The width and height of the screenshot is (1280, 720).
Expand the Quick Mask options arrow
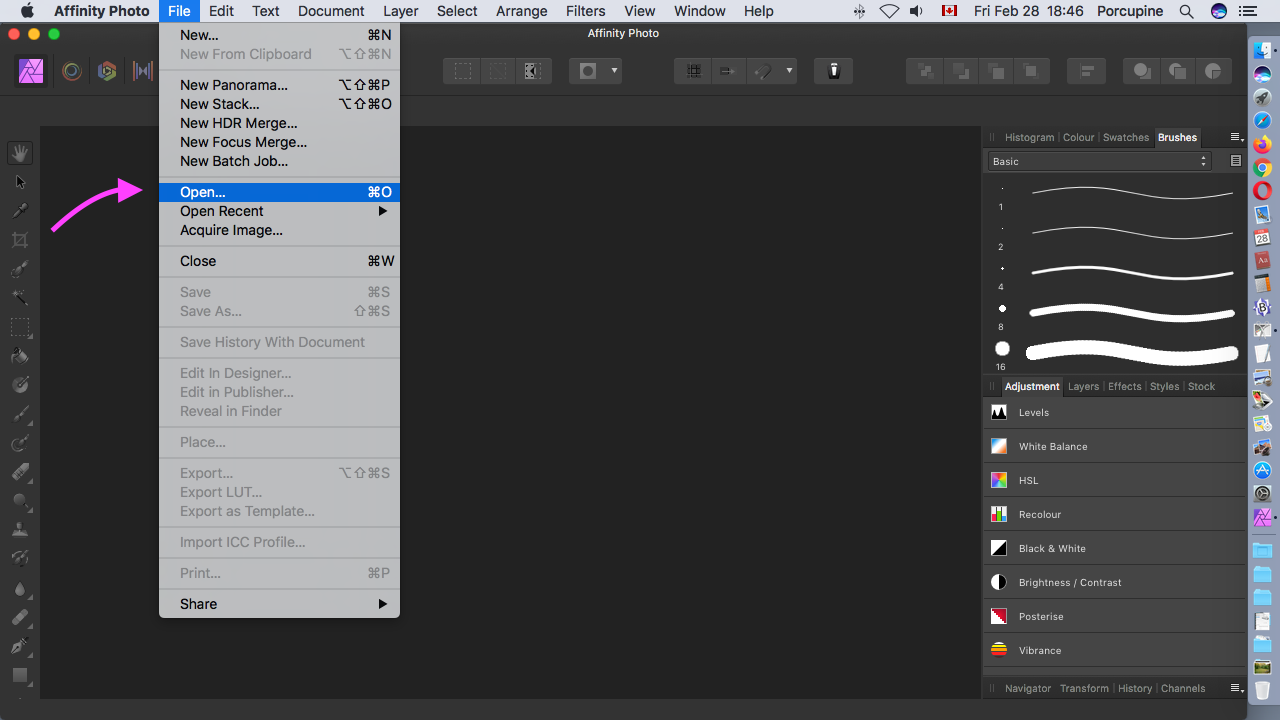(614, 71)
